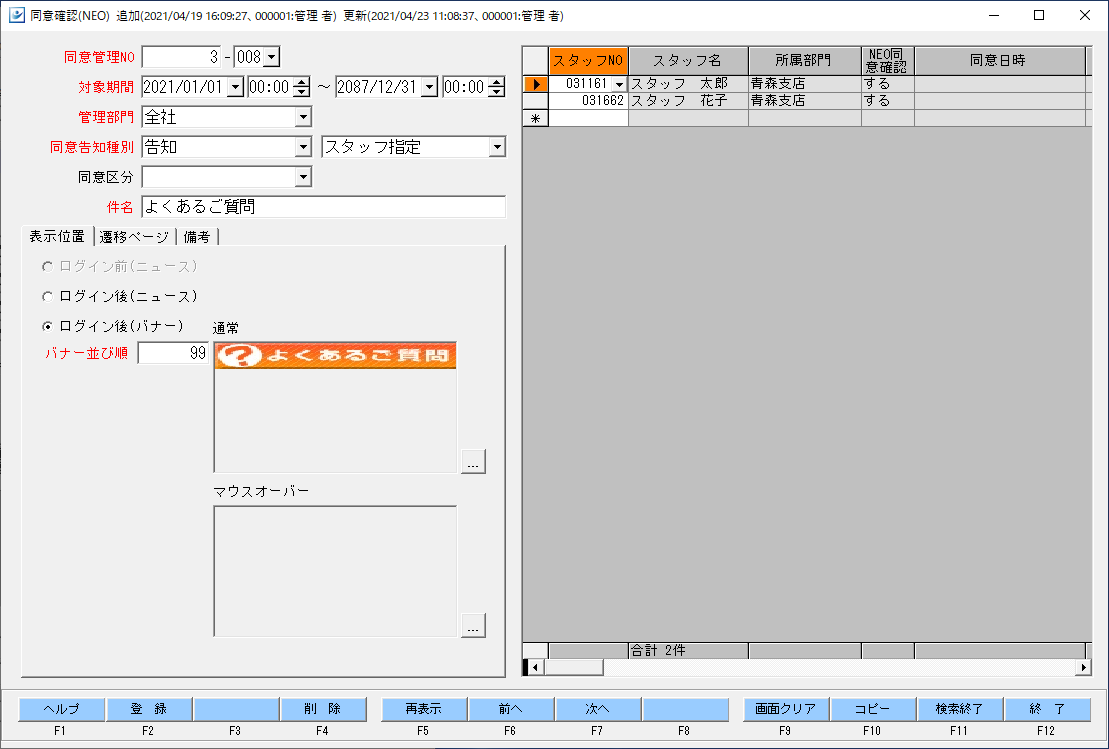Switch to the 備考 tab
1109x749 pixels.
click(197, 237)
